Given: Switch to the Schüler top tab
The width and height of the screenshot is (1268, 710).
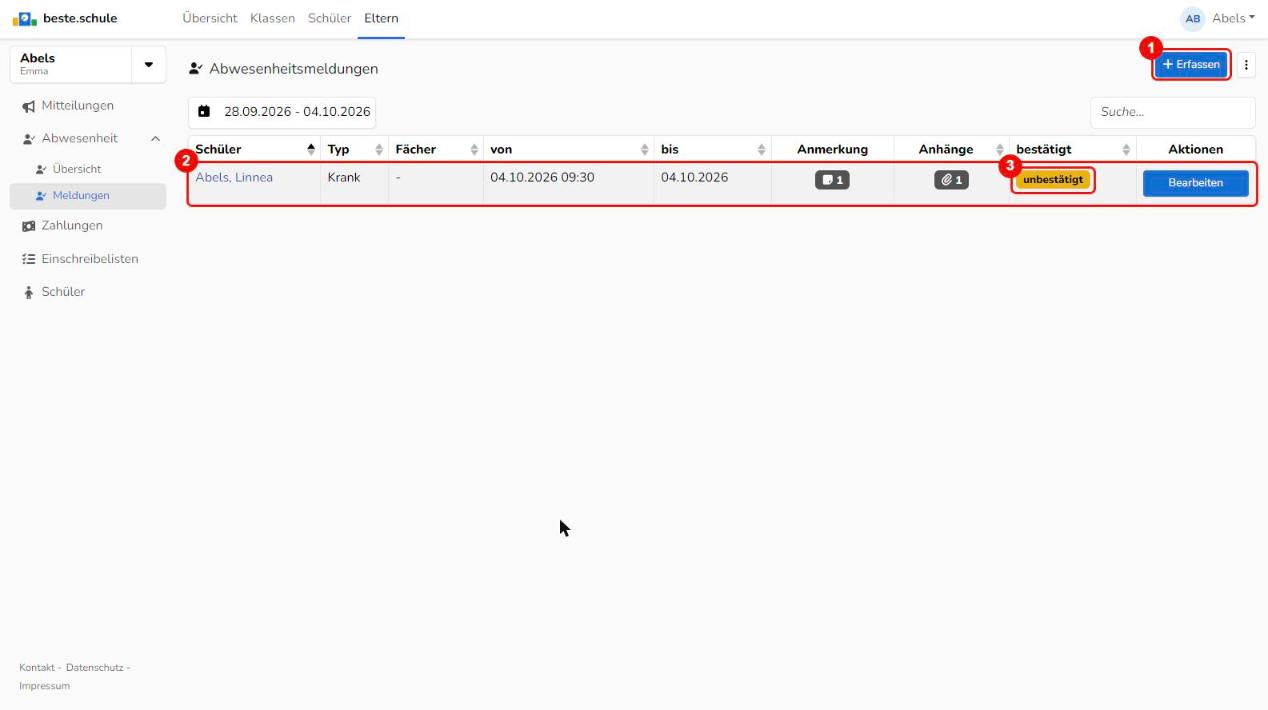Looking at the screenshot, I should (330, 18).
